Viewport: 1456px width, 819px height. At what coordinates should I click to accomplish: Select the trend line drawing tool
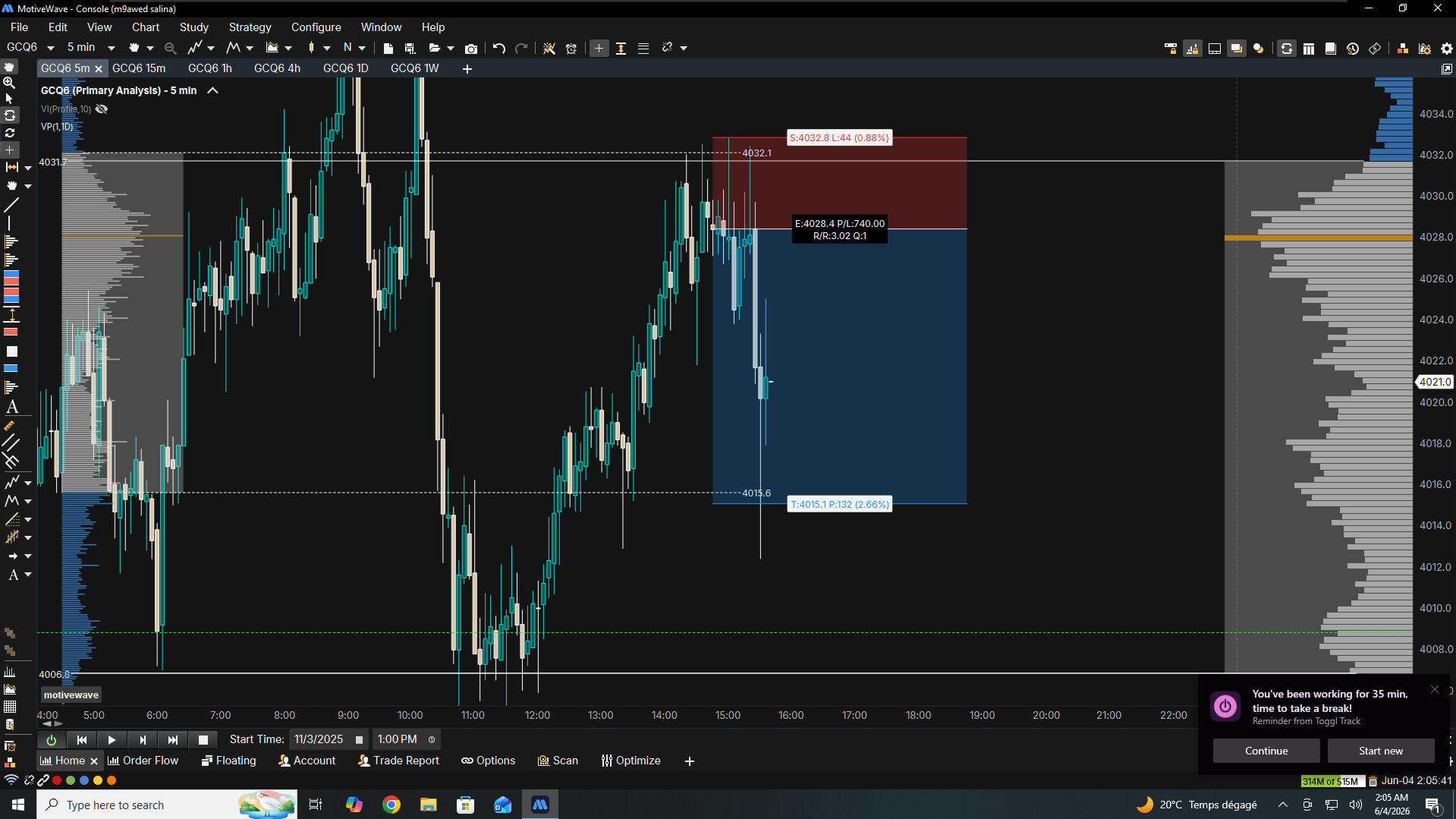(11, 205)
